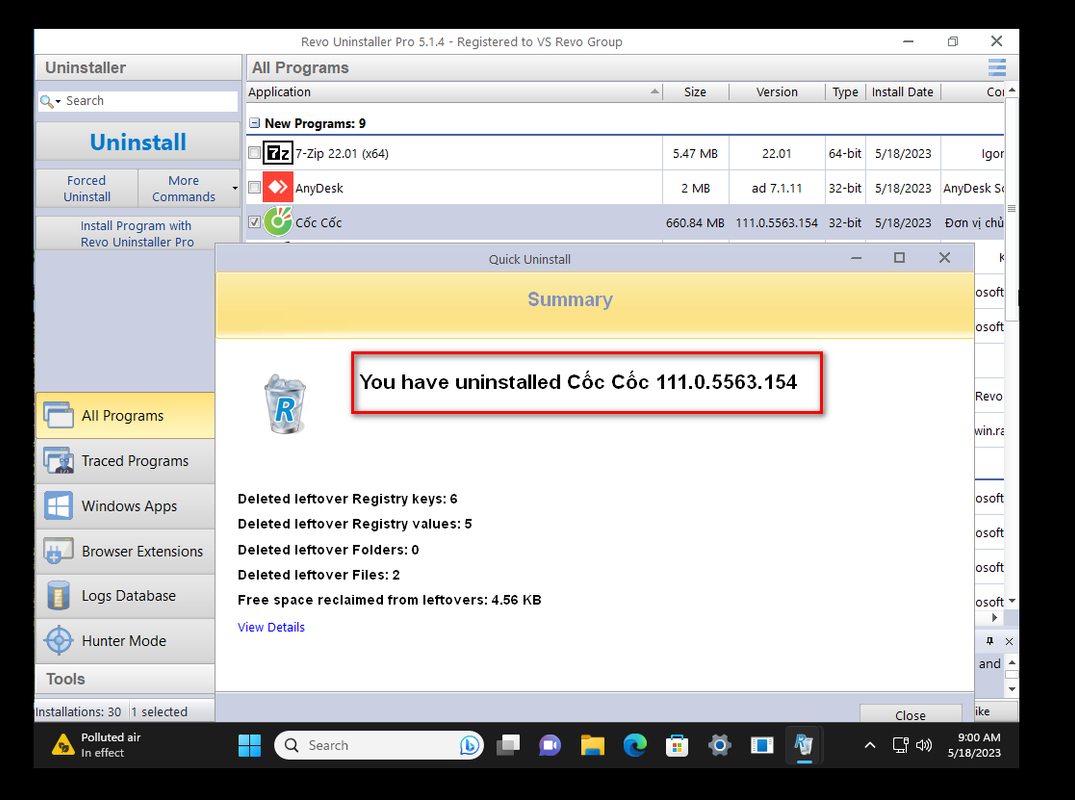This screenshot has height=800, width=1075.
Task: Open Settings gear on taskbar
Action: point(719,745)
